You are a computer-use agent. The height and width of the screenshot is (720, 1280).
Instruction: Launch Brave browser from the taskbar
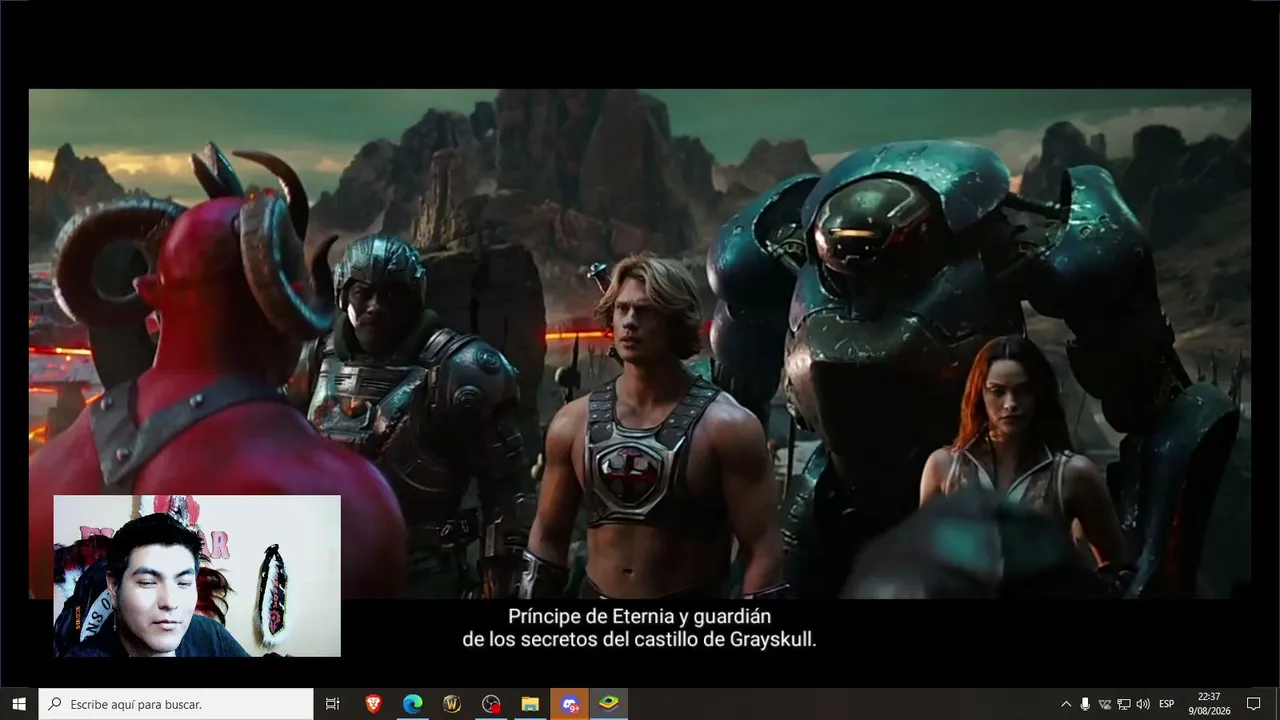373,704
